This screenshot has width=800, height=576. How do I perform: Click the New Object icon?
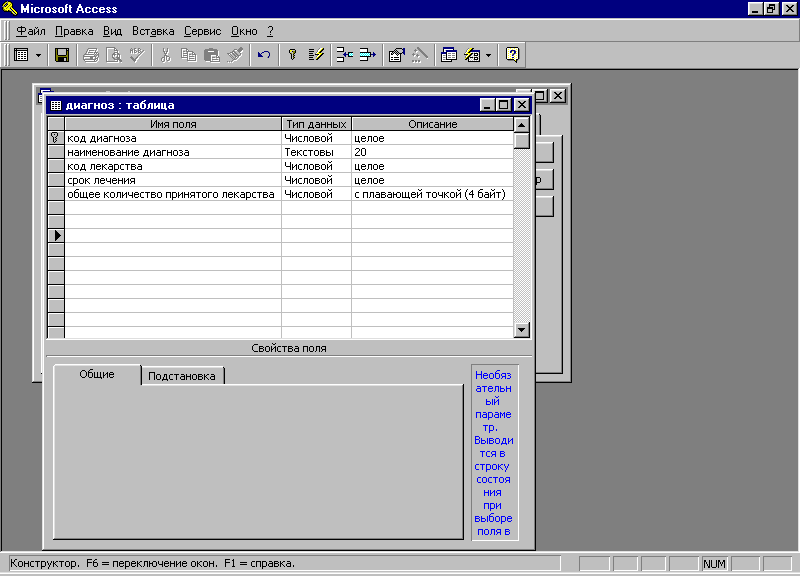472,55
